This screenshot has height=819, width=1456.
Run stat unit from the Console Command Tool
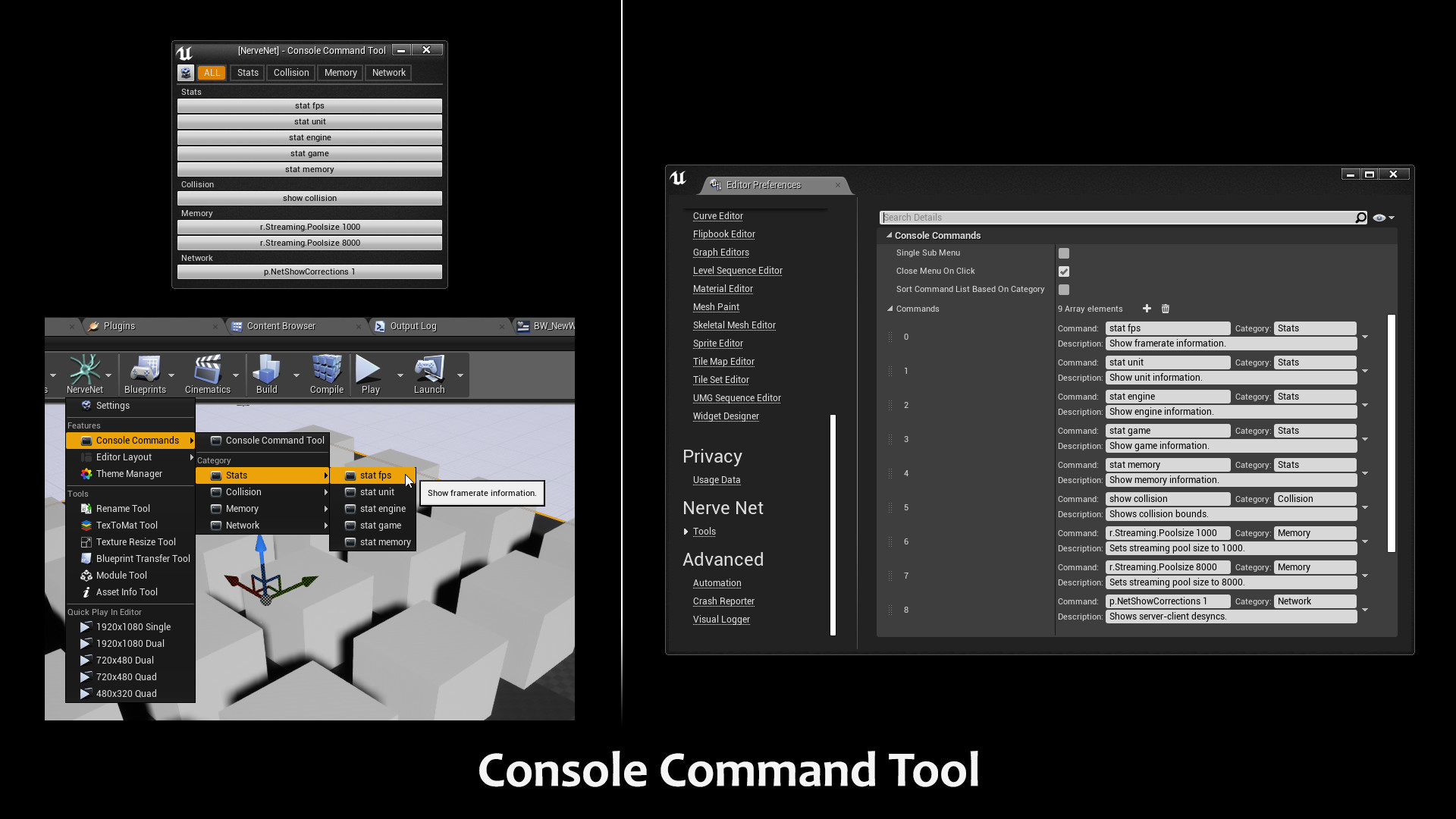(x=309, y=121)
